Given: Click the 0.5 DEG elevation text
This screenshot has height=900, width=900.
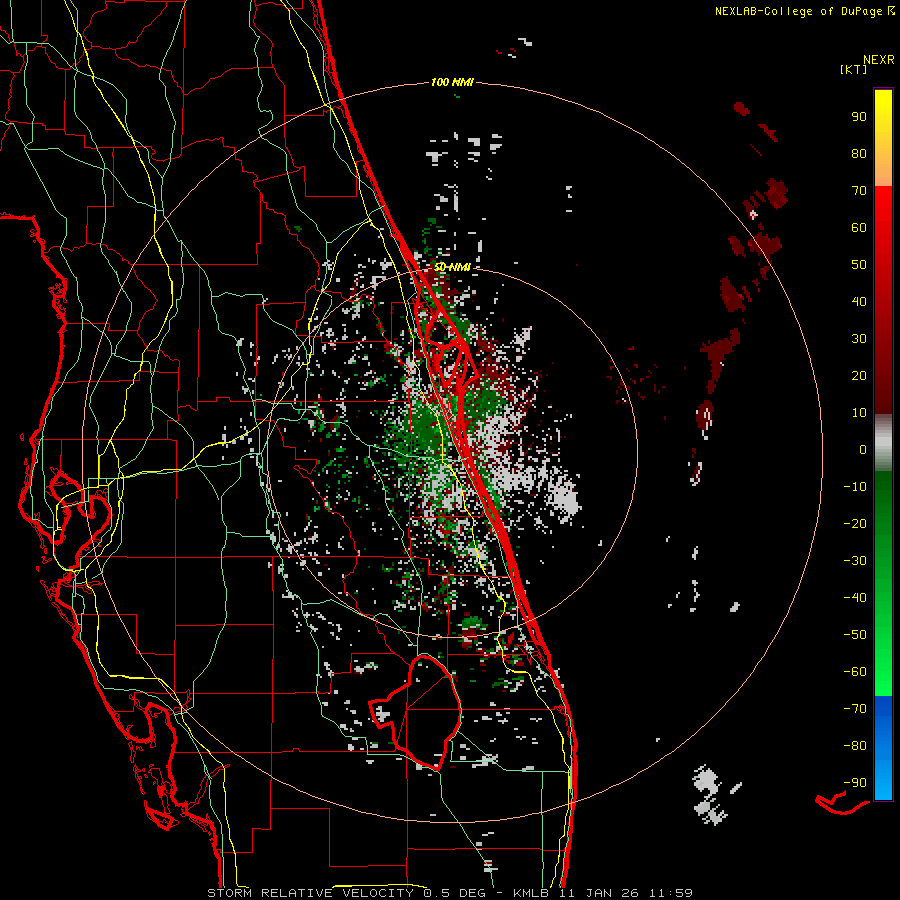Looking at the screenshot, I should [455, 893].
